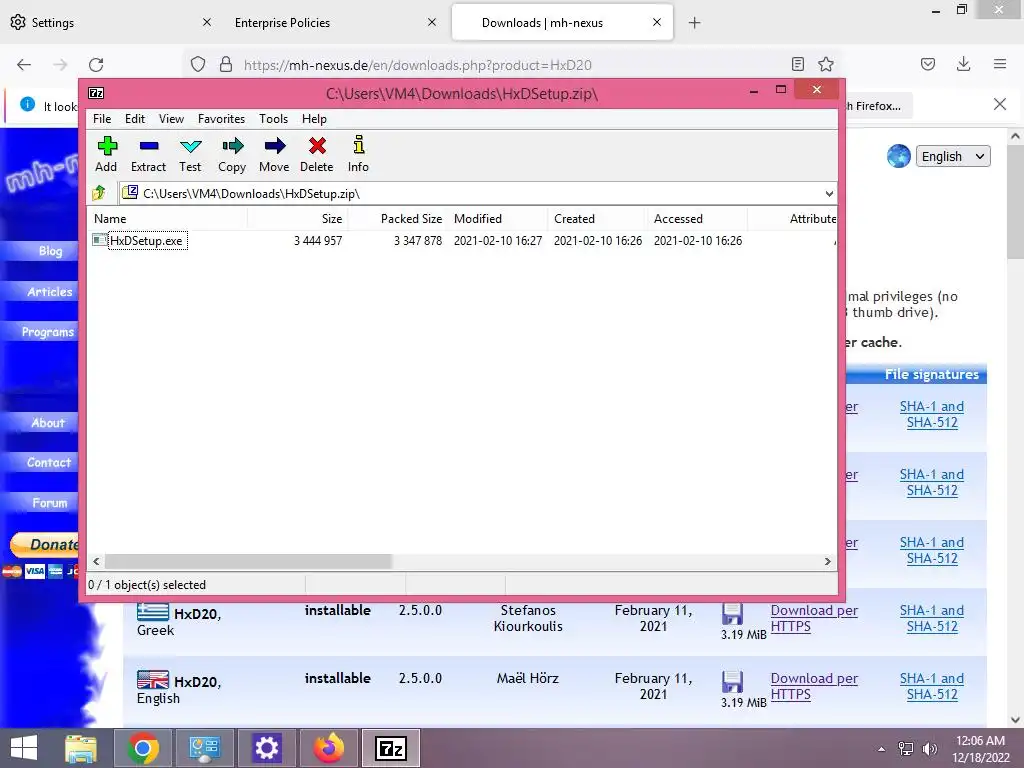The image size is (1024, 768).
Task: Open Windows Start menu
Action: pyautogui.click(x=24, y=748)
